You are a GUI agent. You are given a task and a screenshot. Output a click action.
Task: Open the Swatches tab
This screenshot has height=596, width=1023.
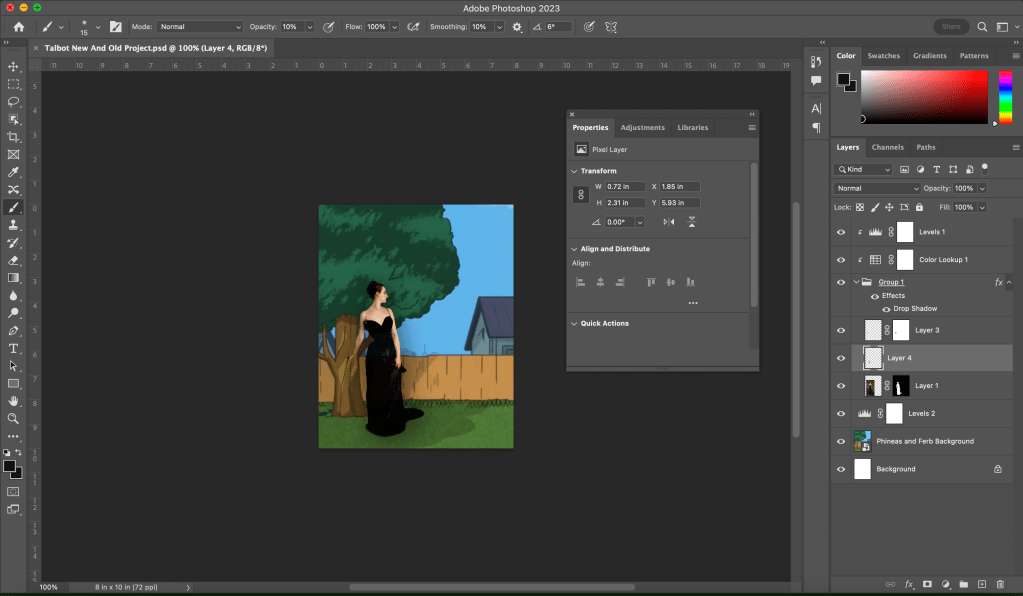[x=883, y=56]
